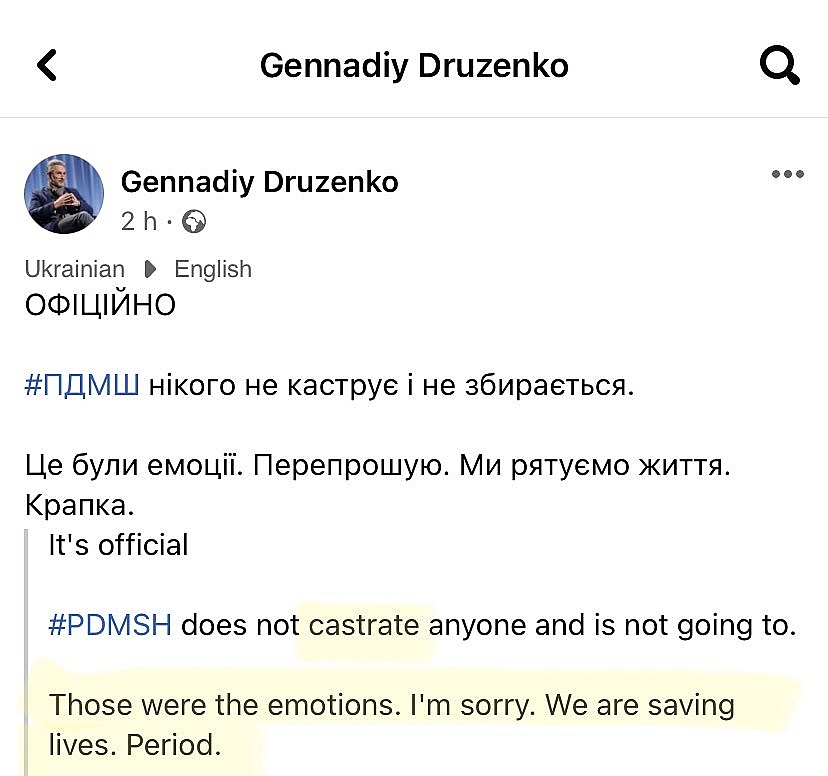Switch the translation to Ukrainian original

[x=75, y=269]
